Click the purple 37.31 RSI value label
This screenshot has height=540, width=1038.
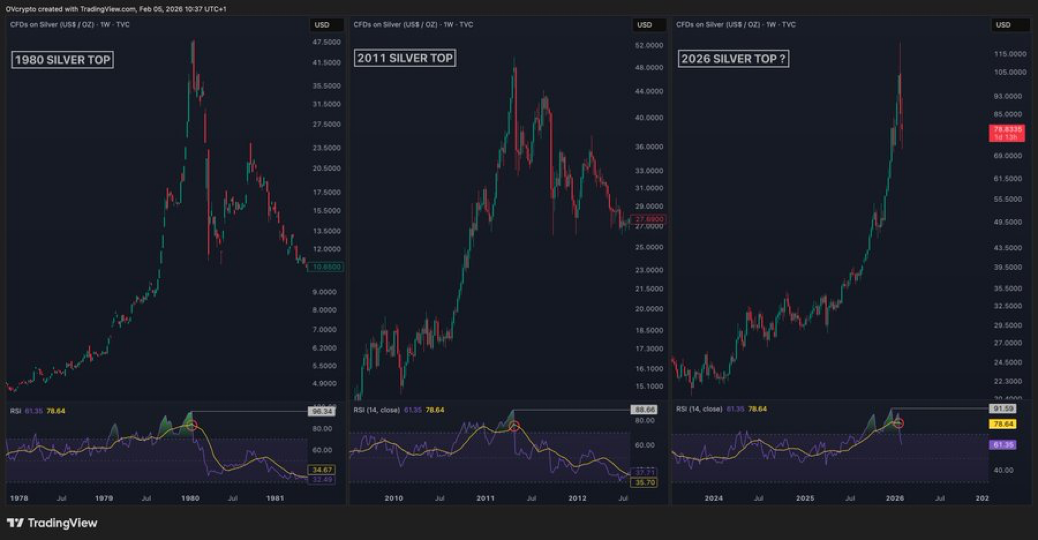coord(644,472)
